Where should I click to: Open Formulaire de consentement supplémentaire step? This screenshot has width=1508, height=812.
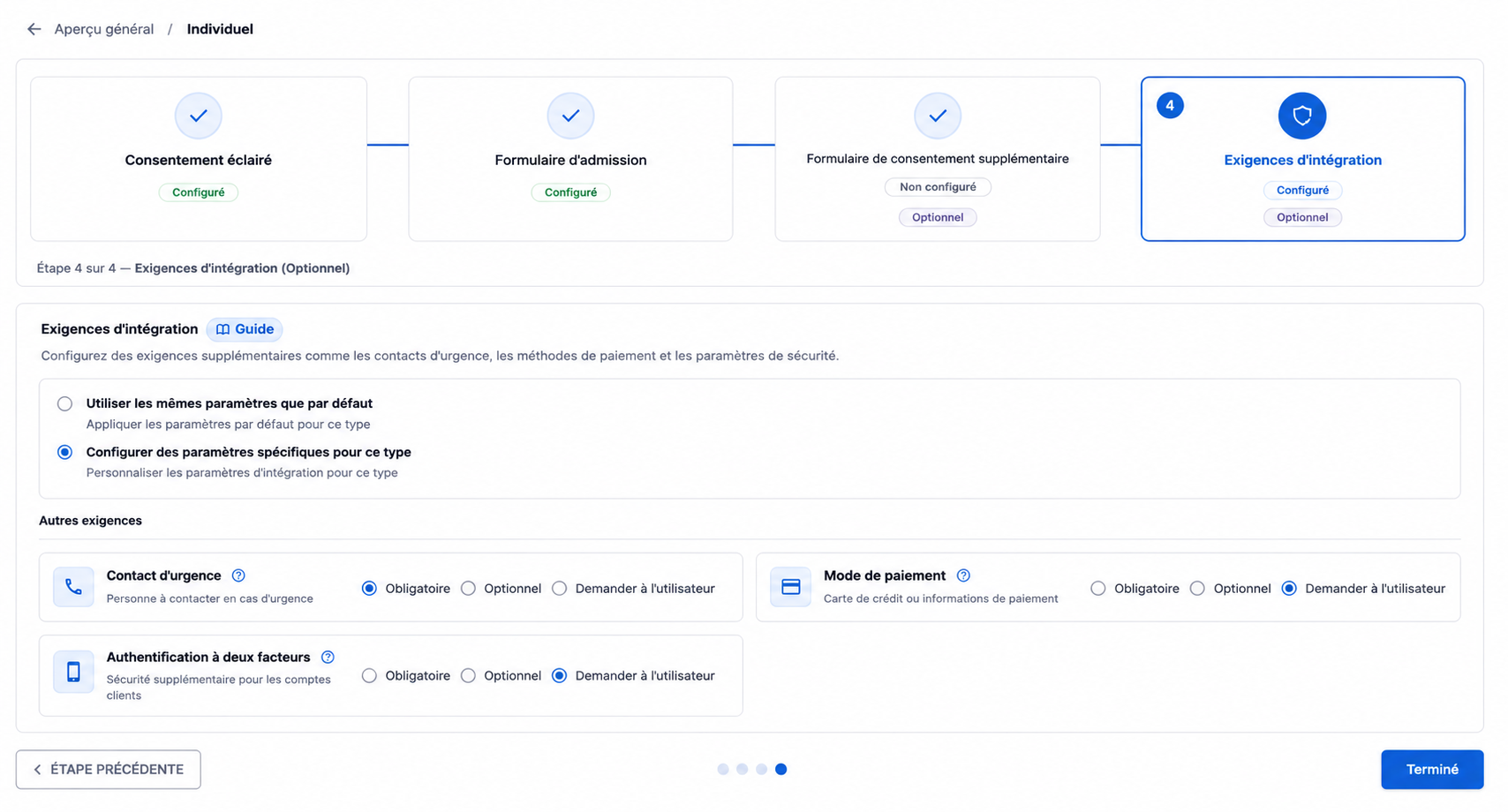tap(938, 159)
